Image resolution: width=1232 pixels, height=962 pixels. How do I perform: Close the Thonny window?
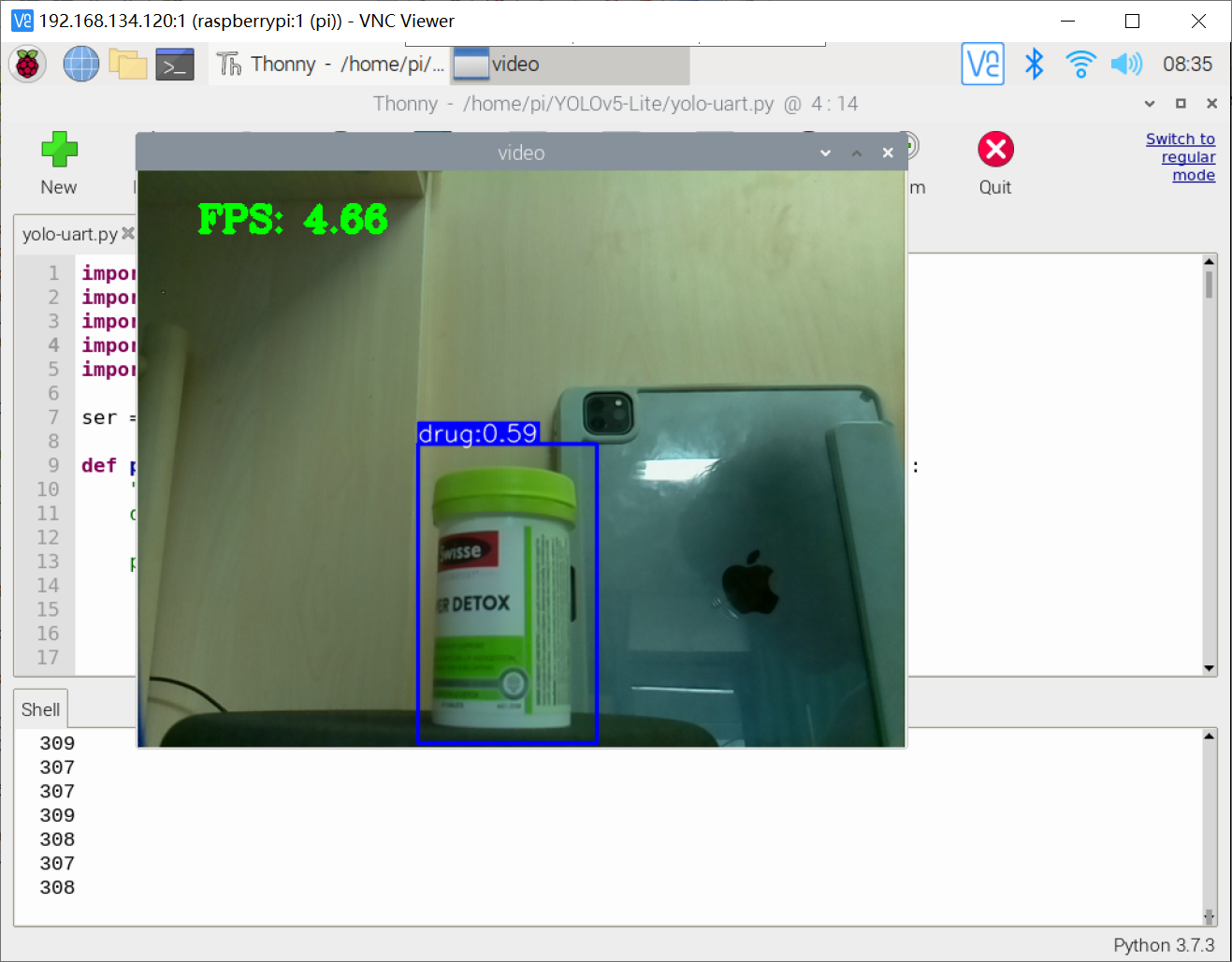pos(1211,104)
